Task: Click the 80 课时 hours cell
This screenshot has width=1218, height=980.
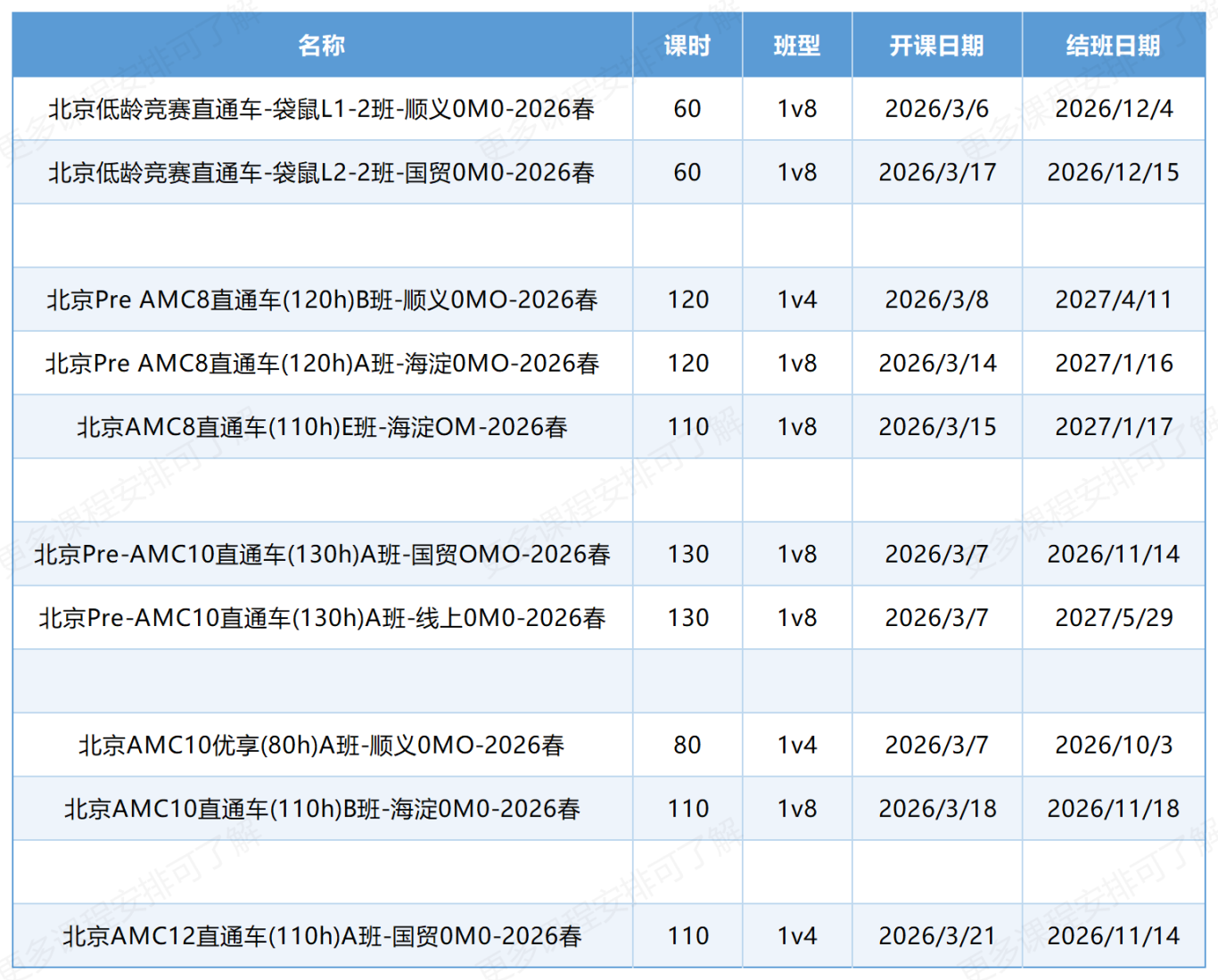Action: [687, 745]
